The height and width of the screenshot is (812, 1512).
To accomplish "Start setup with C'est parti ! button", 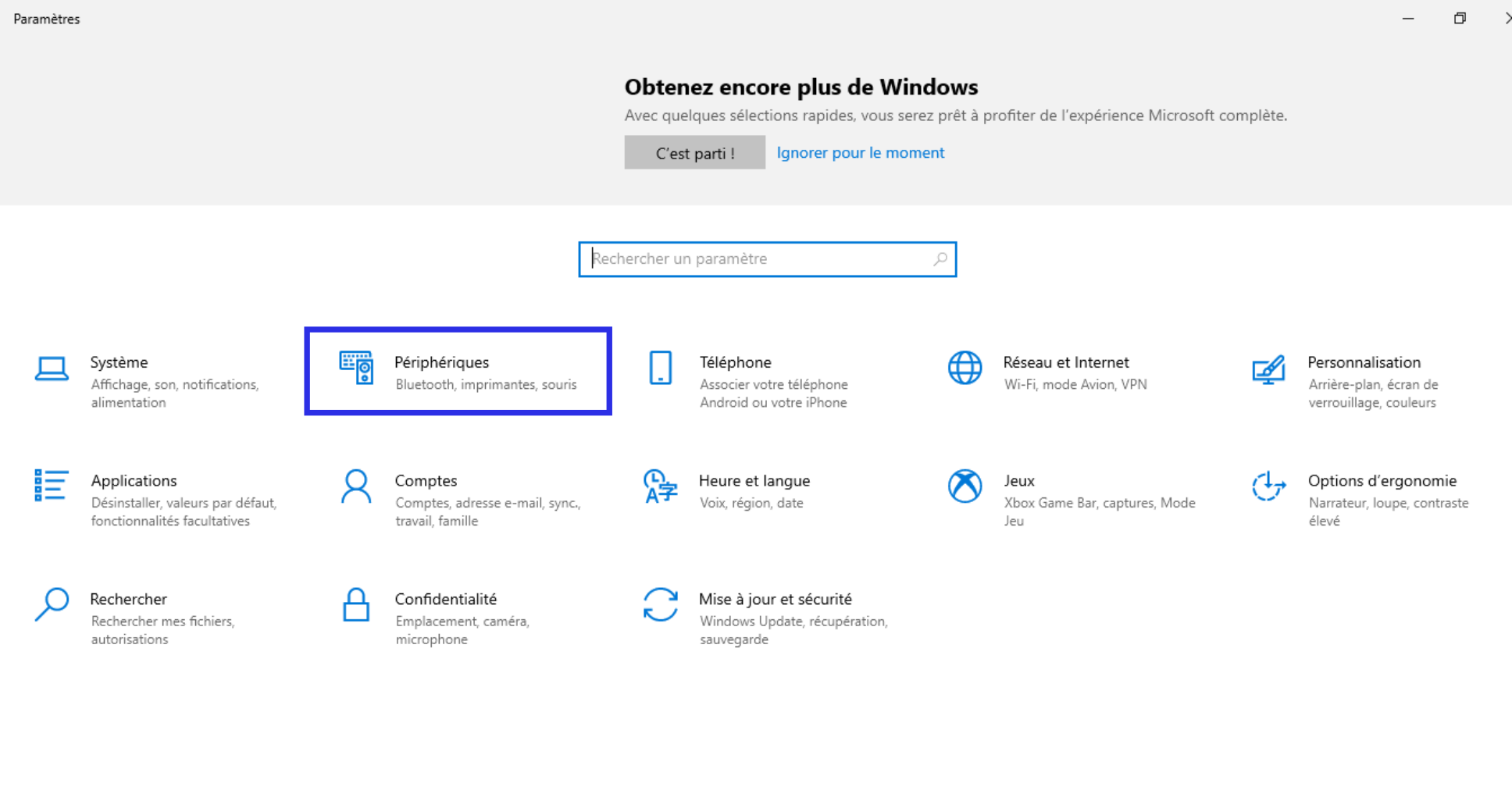I will click(x=694, y=152).
